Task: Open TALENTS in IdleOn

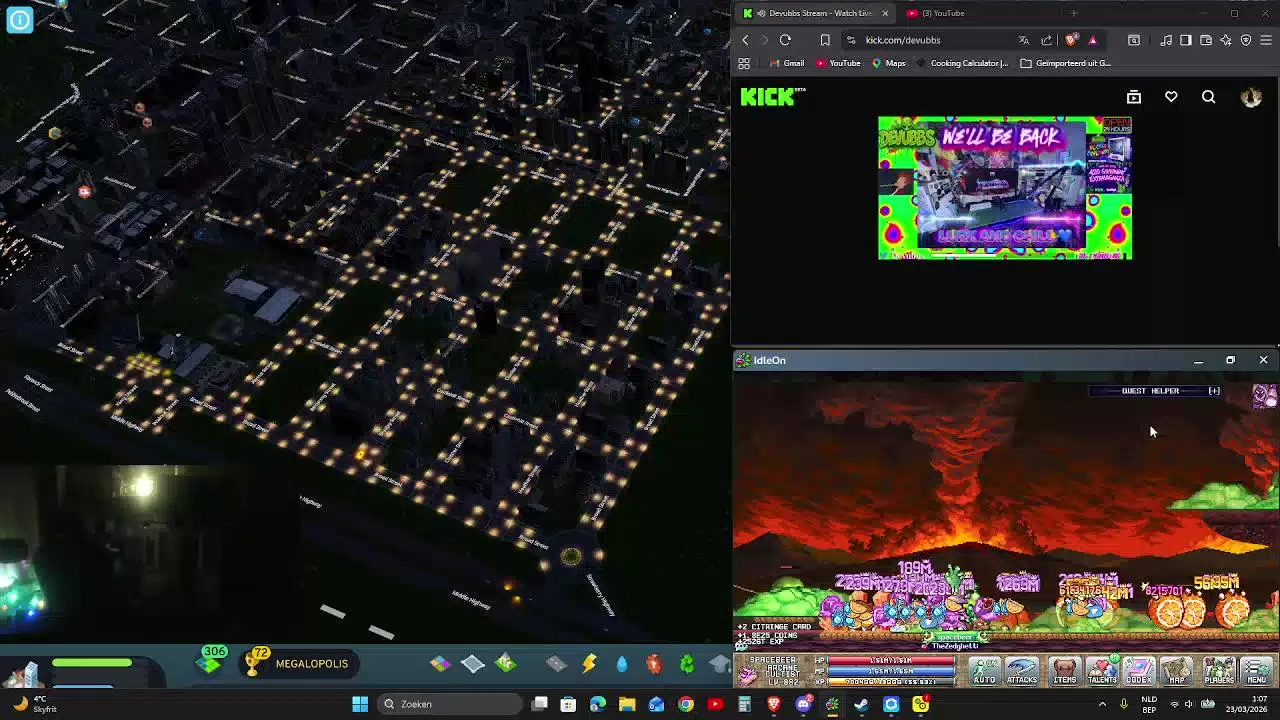Action: (1102, 671)
